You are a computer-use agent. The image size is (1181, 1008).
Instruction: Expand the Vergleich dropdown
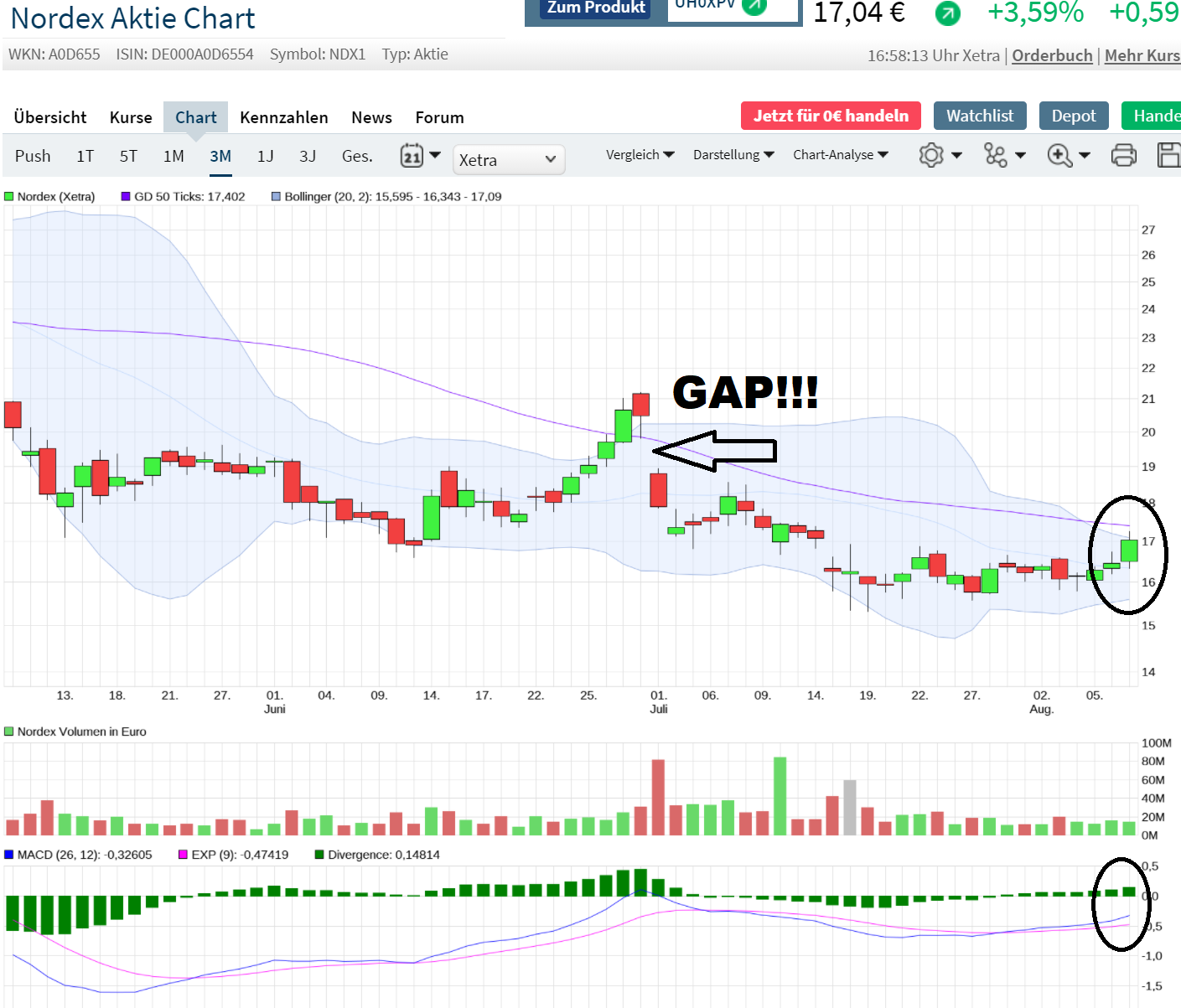pos(640,155)
